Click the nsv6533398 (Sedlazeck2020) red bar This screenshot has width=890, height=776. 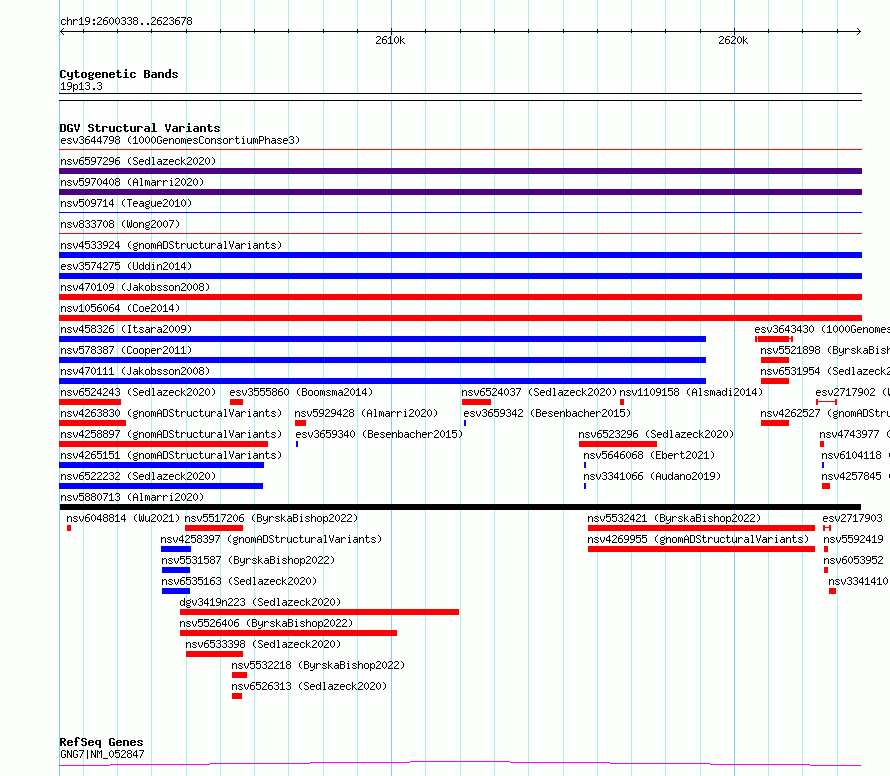tap(215, 654)
